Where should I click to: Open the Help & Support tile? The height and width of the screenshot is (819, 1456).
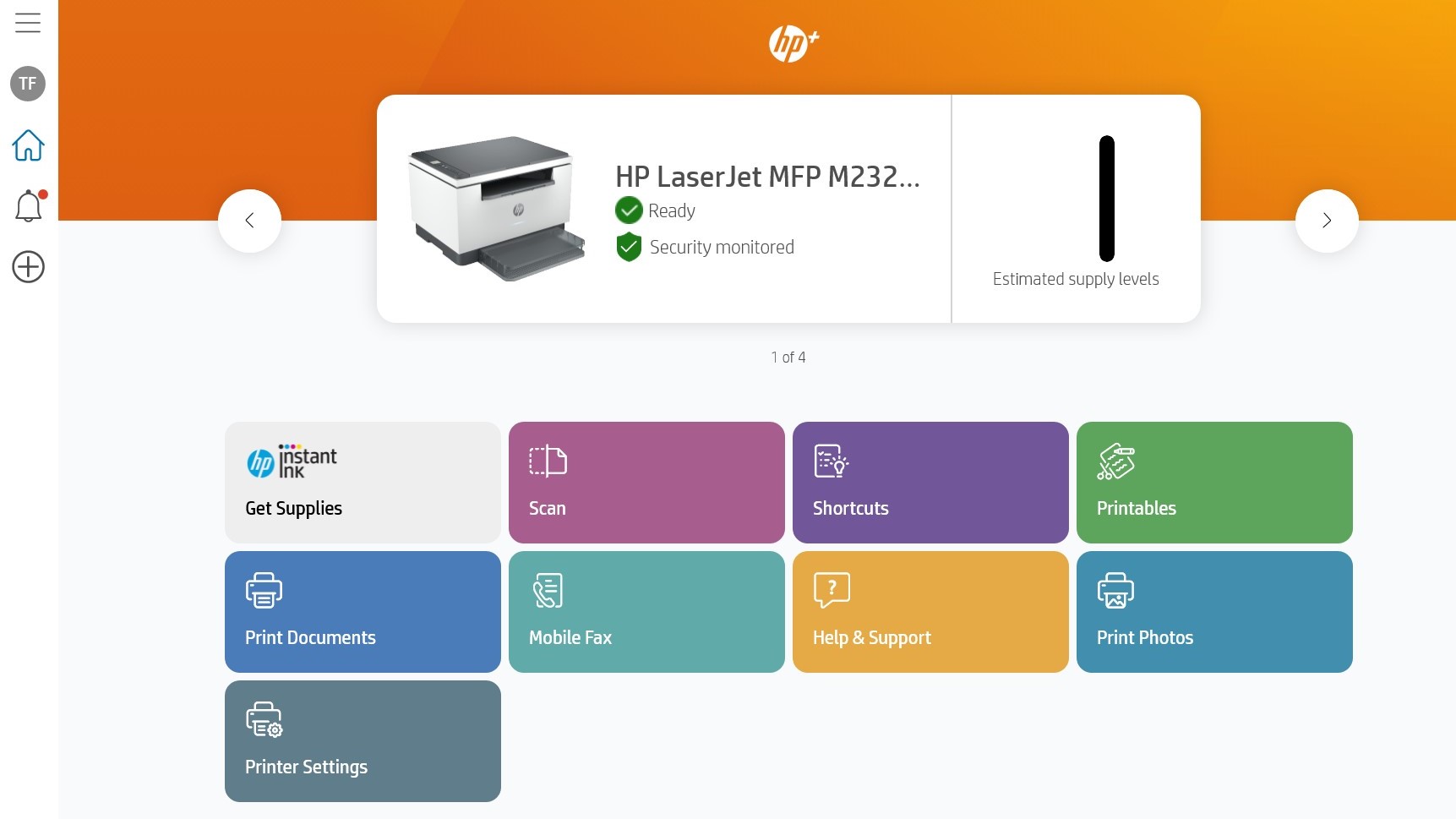930,612
